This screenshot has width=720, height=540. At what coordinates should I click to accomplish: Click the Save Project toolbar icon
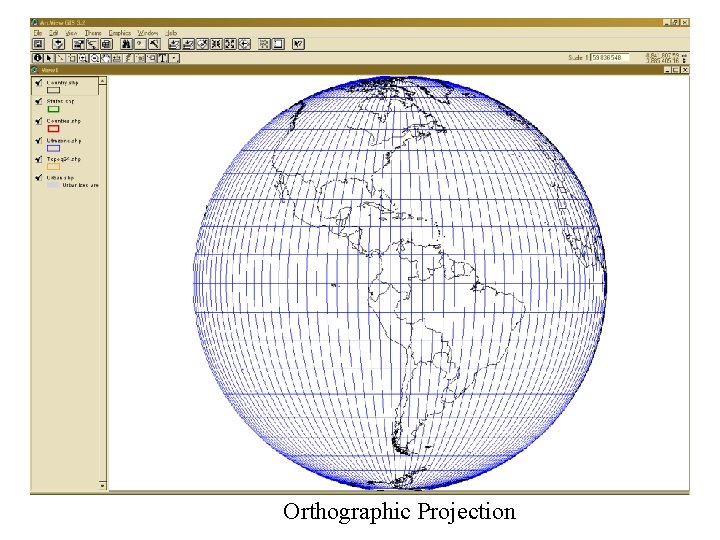[39, 44]
